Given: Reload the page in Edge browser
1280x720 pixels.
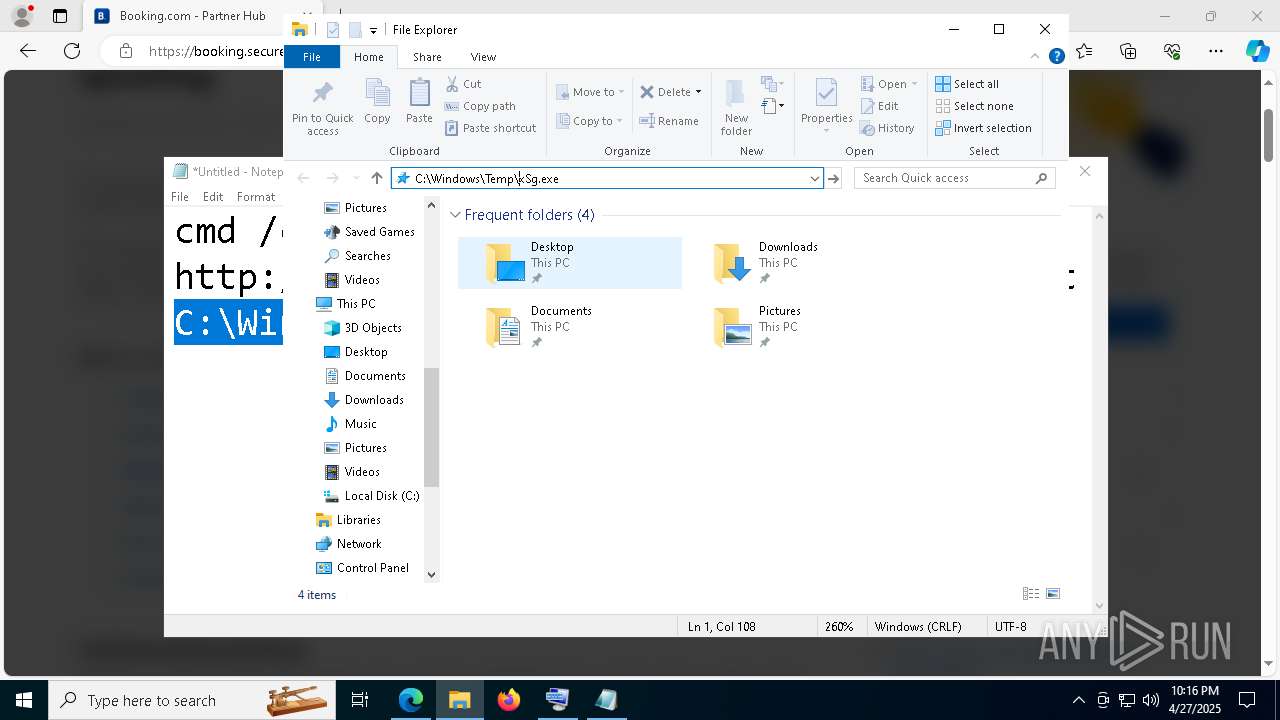Looking at the screenshot, I should click(x=72, y=51).
